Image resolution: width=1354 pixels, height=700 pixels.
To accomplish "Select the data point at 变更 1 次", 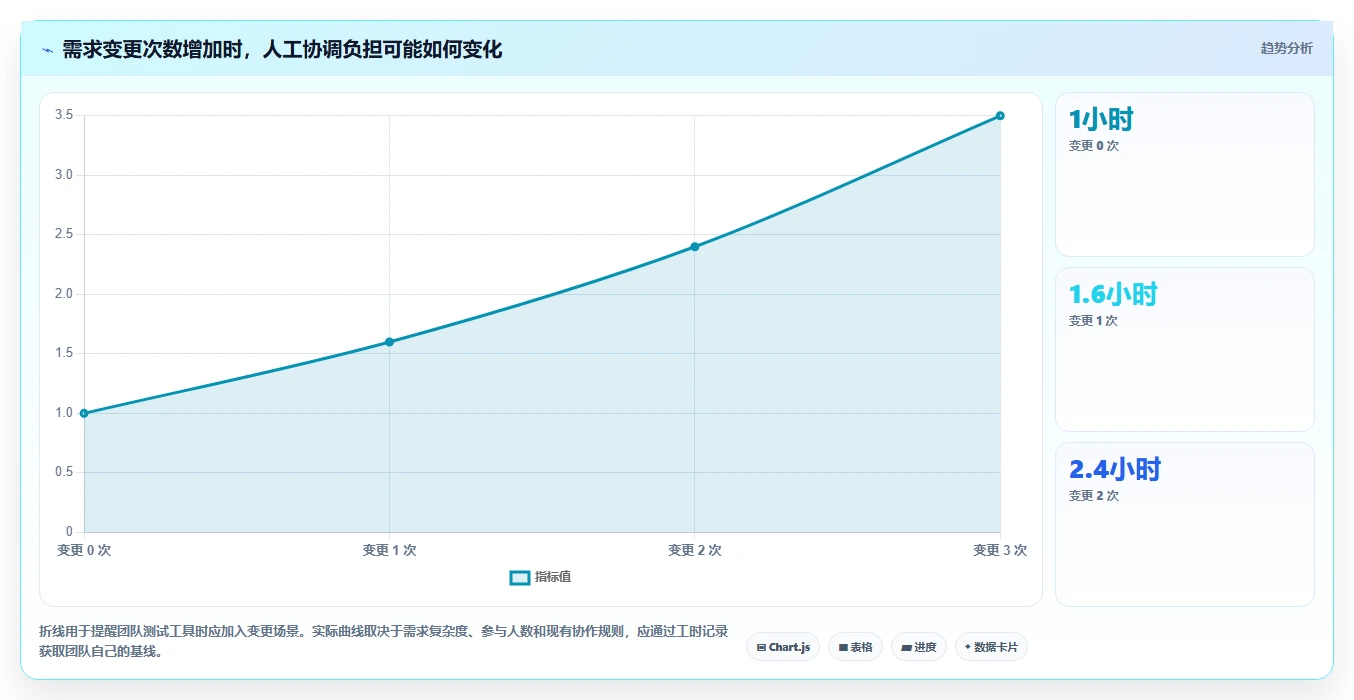I will [x=389, y=342].
